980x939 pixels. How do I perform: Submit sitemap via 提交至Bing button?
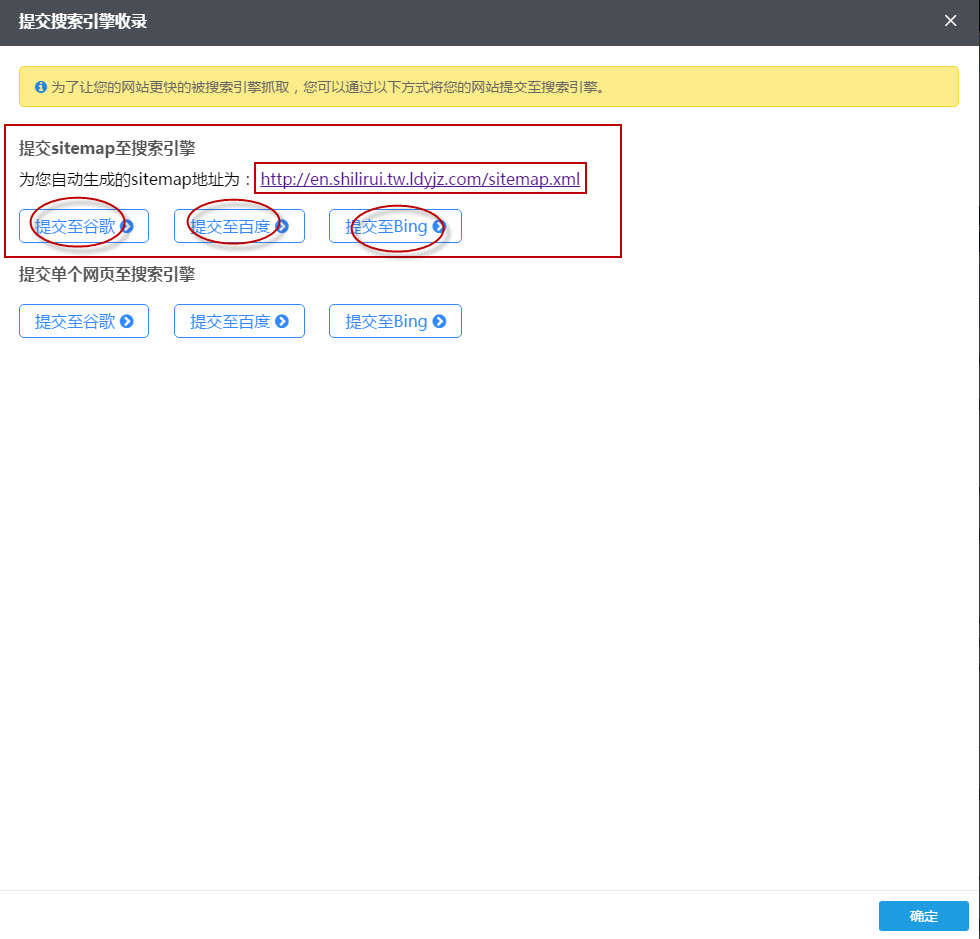[386, 227]
